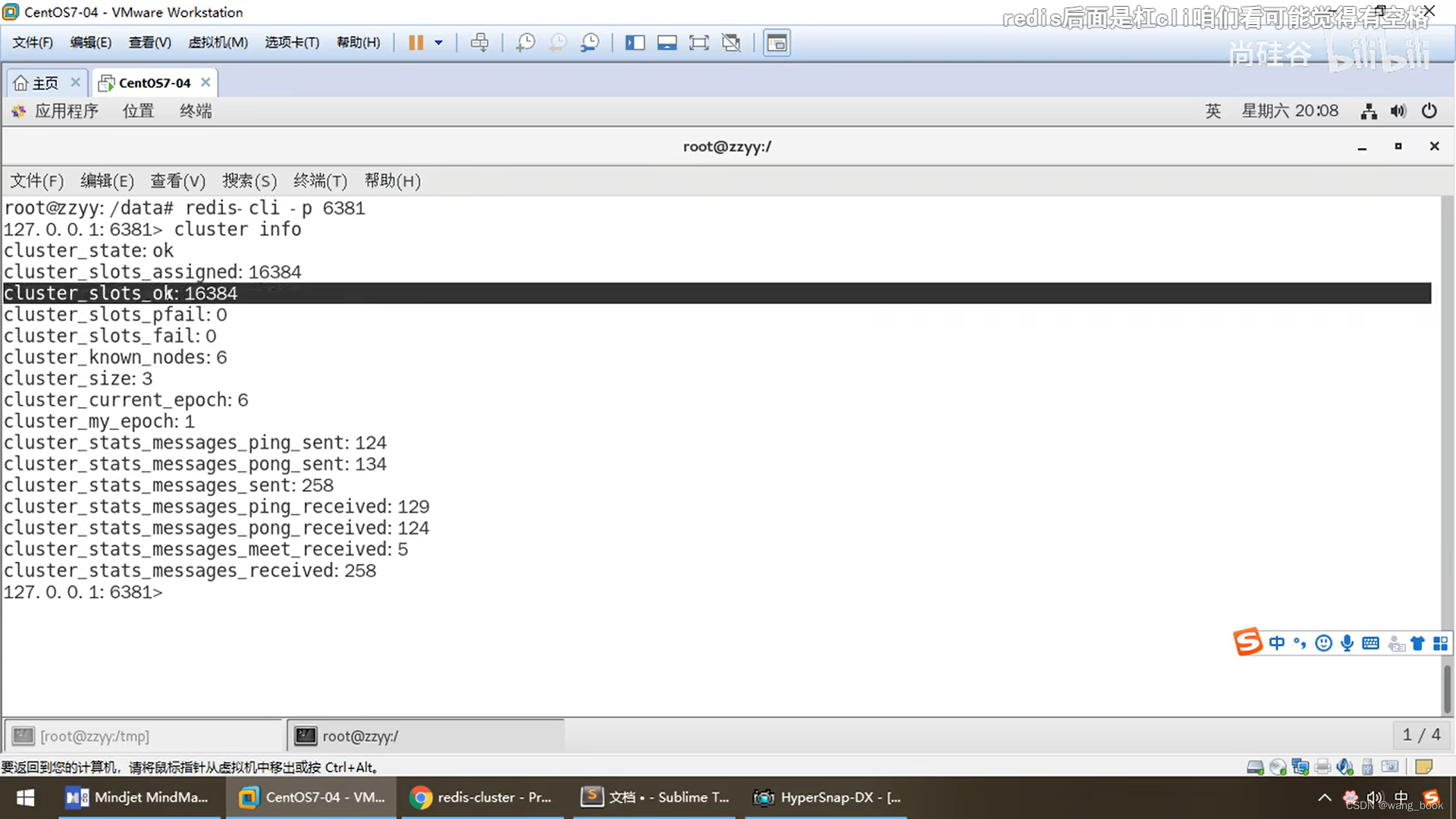Toggle the thumbnail bar view

[667, 42]
